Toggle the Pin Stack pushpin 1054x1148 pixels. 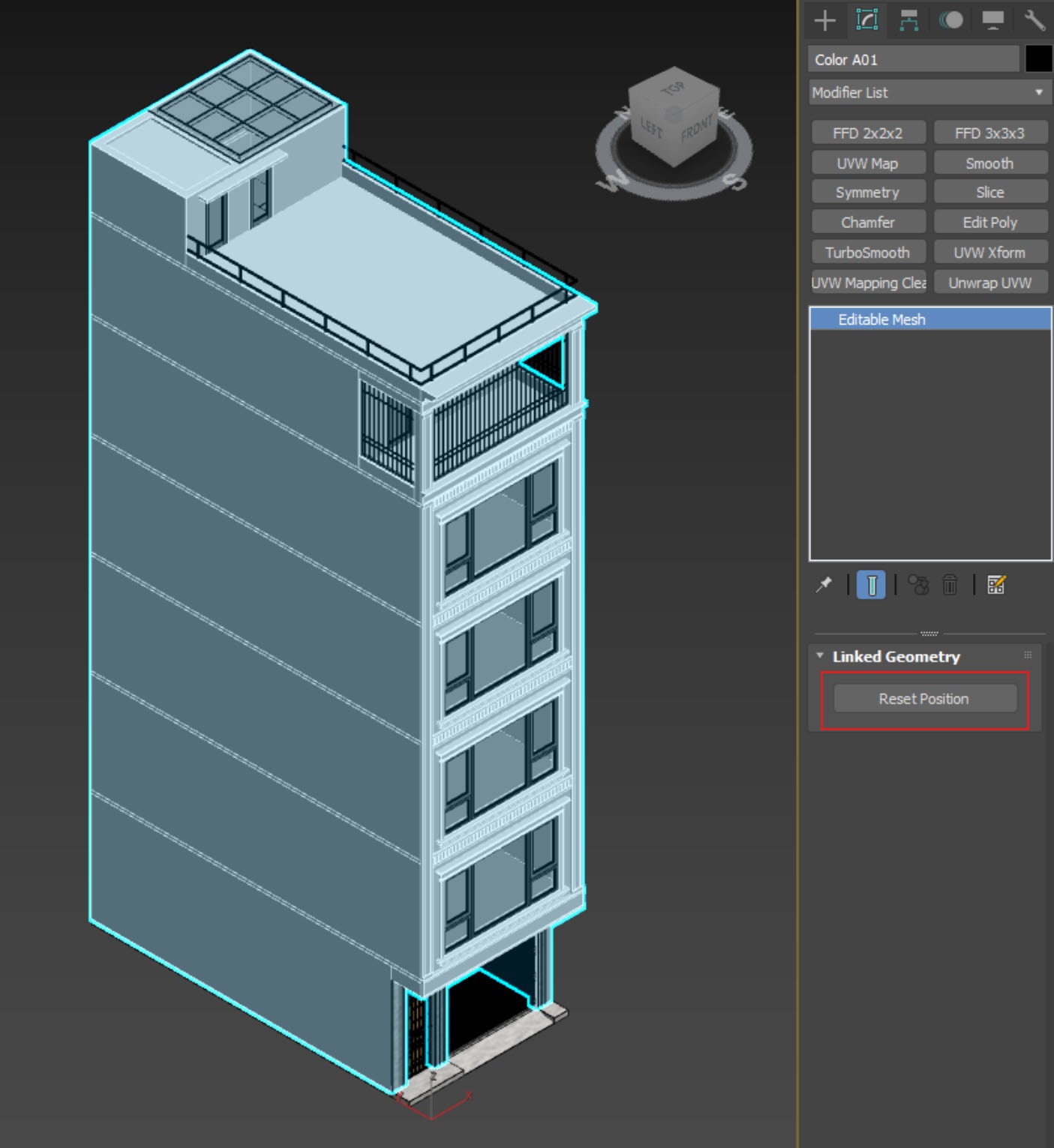[824, 585]
